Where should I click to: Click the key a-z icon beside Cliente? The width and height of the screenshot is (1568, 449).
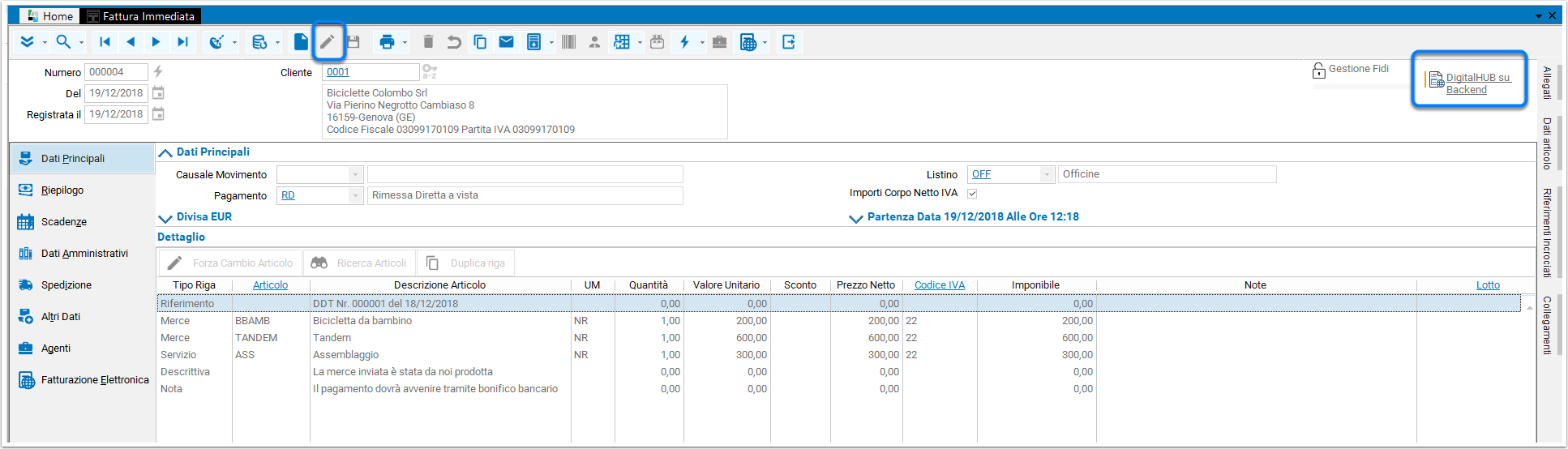coord(430,72)
